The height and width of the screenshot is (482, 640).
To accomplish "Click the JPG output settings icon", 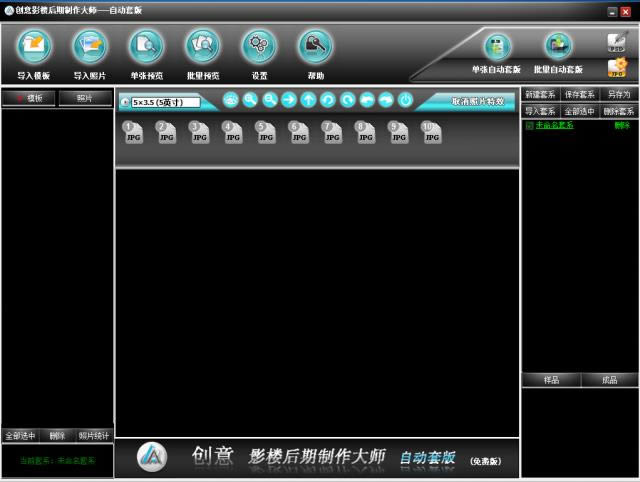I will tap(617, 68).
